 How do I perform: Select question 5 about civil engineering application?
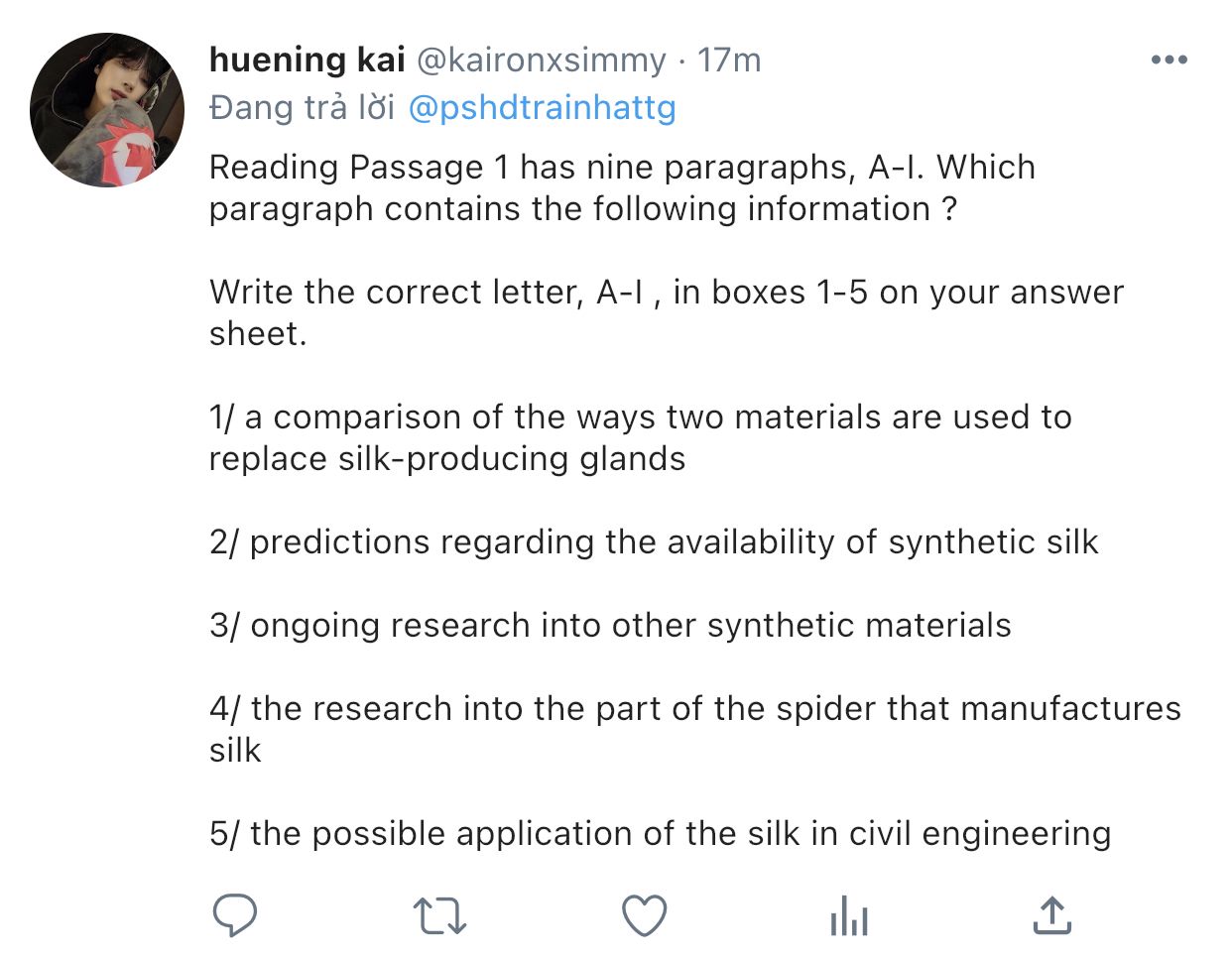pyautogui.click(x=660, y=833)
